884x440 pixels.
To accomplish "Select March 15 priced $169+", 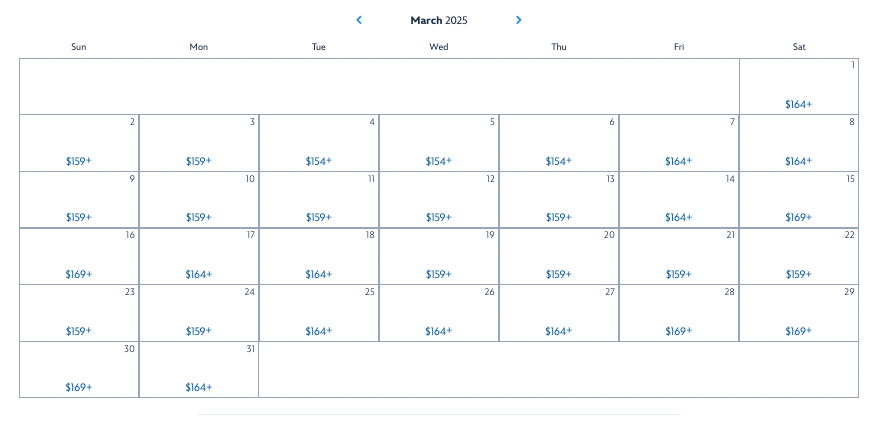I will [x=799, y=200].
